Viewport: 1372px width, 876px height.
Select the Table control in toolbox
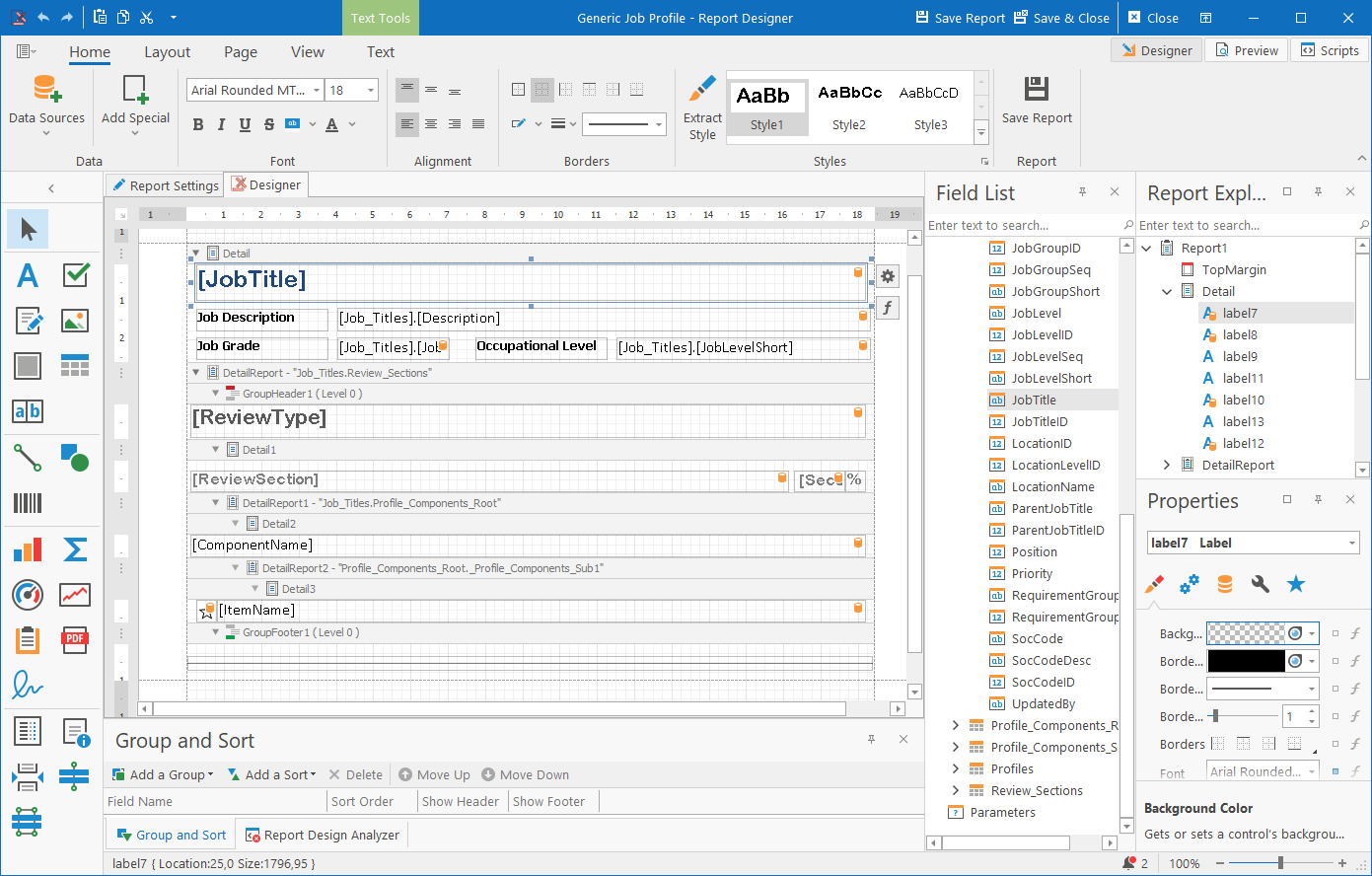(76, 366)
